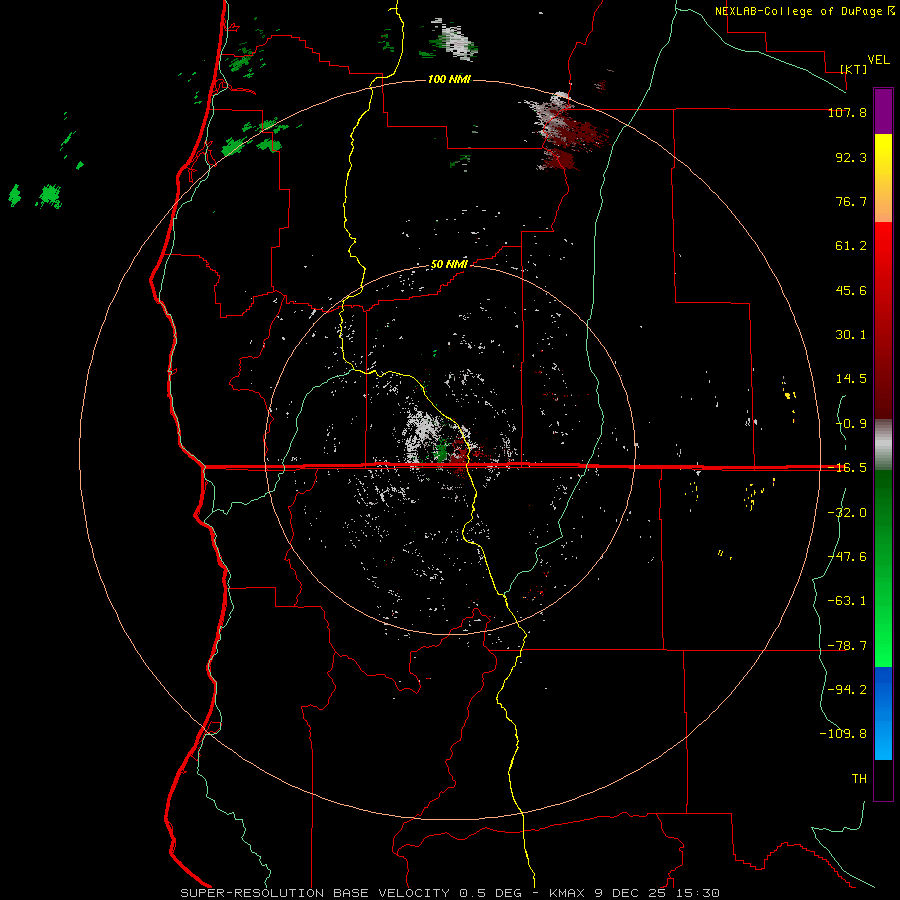The width and height of the screenshot is (900, 900).
Task: Select the -109.8 scale value
Action: click(x=843, y=734)
